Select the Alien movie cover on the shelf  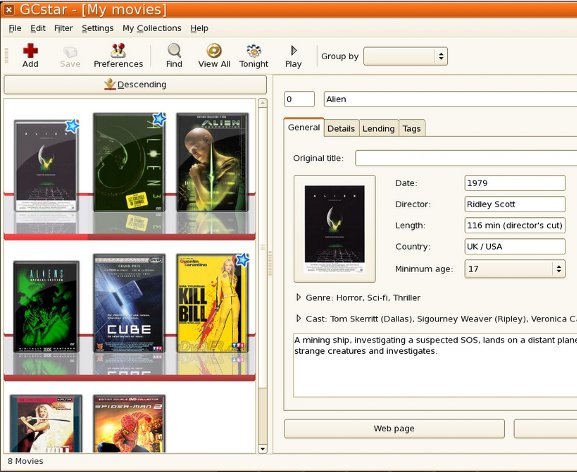point(46,166)
